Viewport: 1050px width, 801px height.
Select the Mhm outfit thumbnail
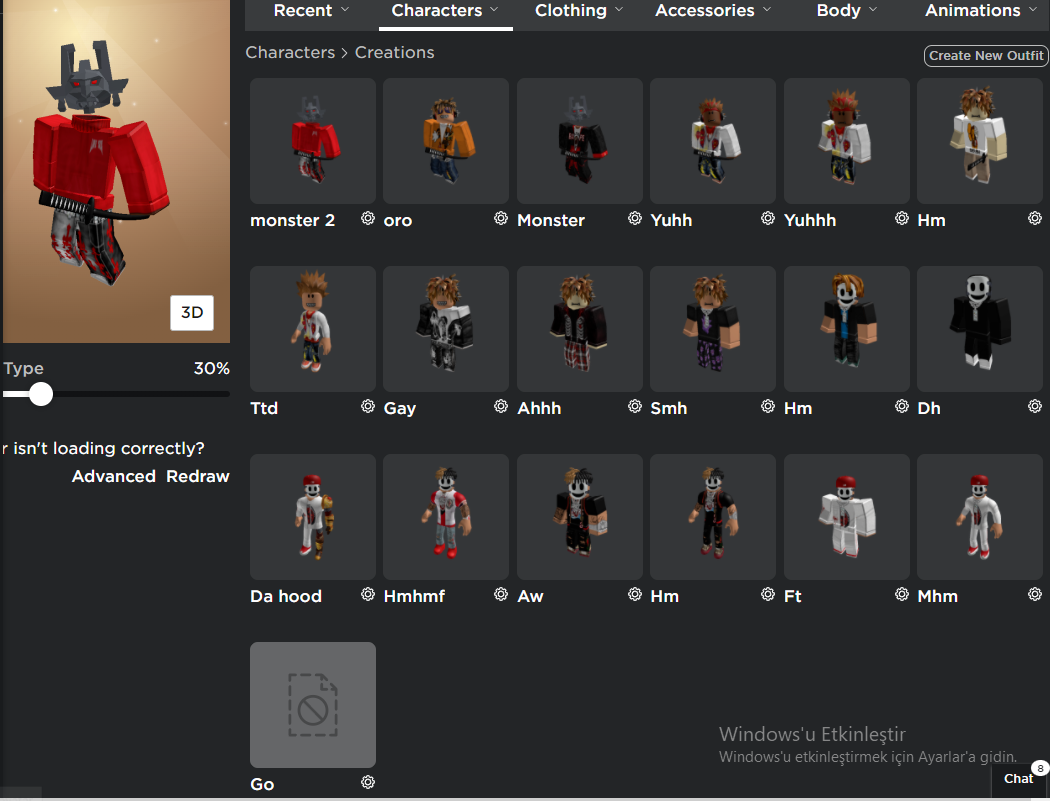click(980, 517)
